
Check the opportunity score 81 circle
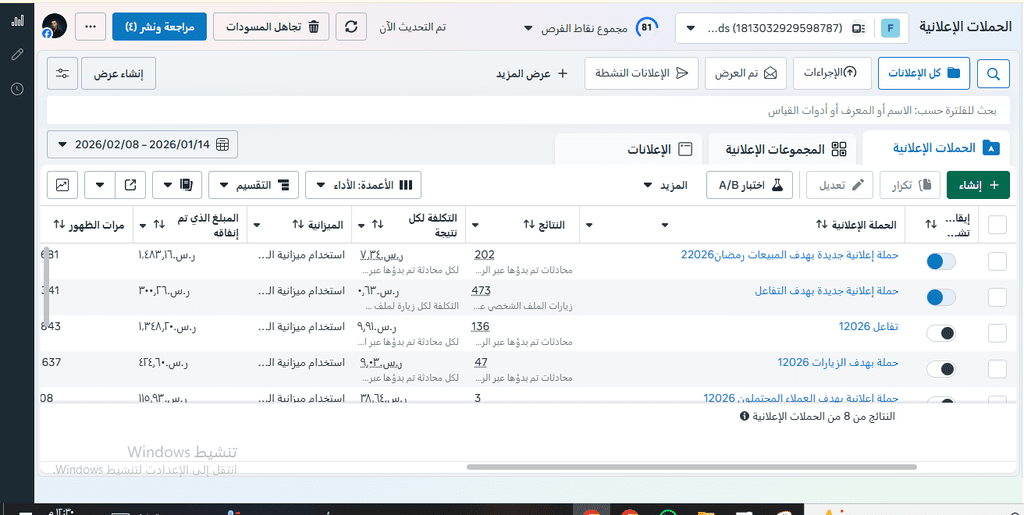(x=647, y=28)
